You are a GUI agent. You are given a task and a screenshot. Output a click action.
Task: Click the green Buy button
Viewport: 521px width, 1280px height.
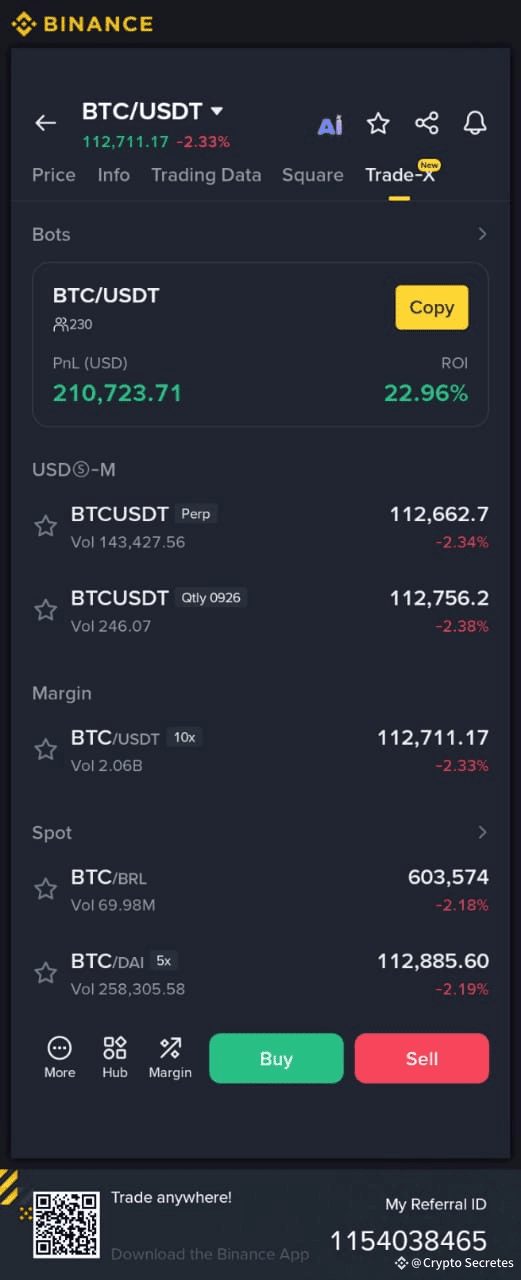pyautogui.click(x=276, y=1058)
